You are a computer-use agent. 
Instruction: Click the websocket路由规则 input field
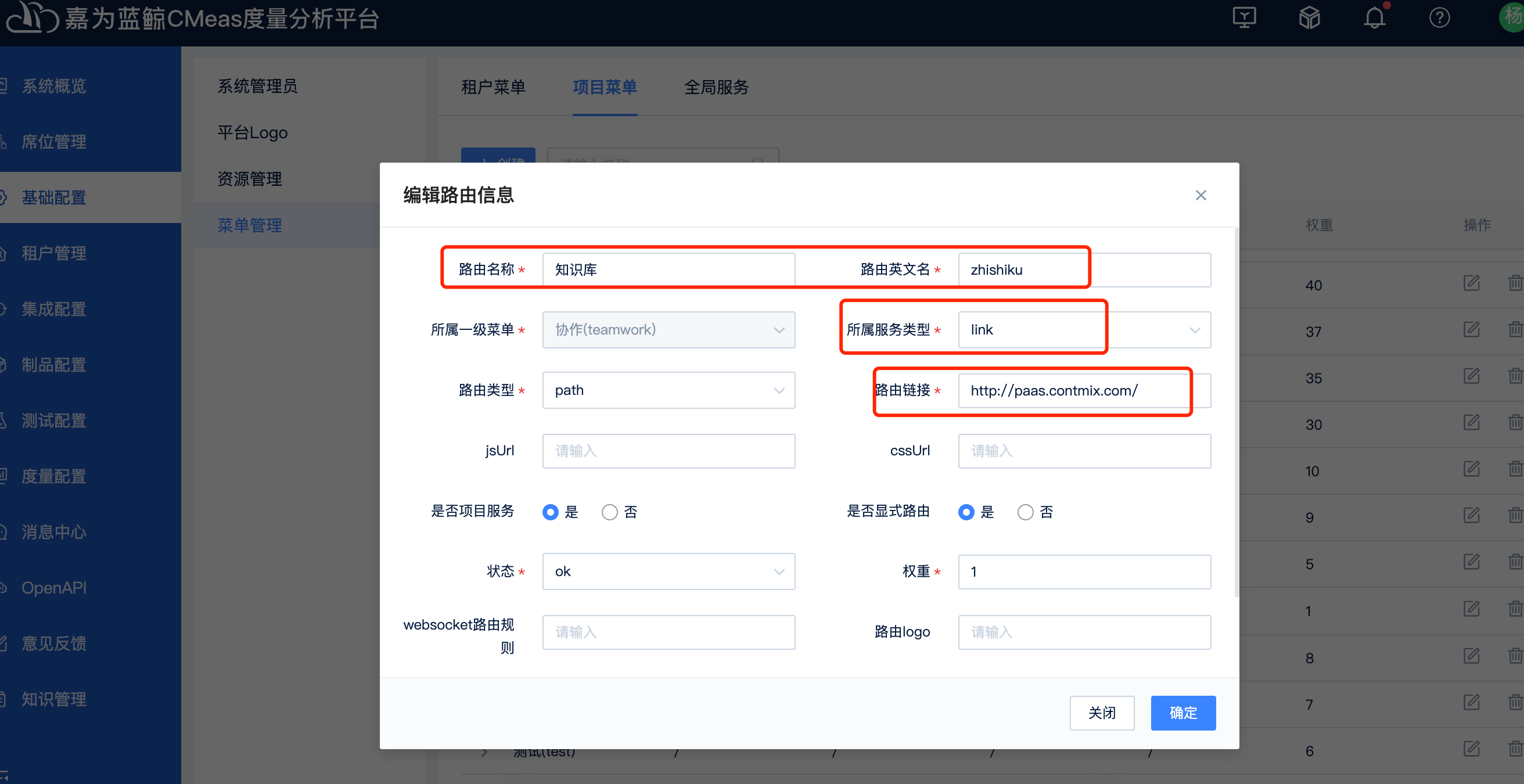(668, 632)
